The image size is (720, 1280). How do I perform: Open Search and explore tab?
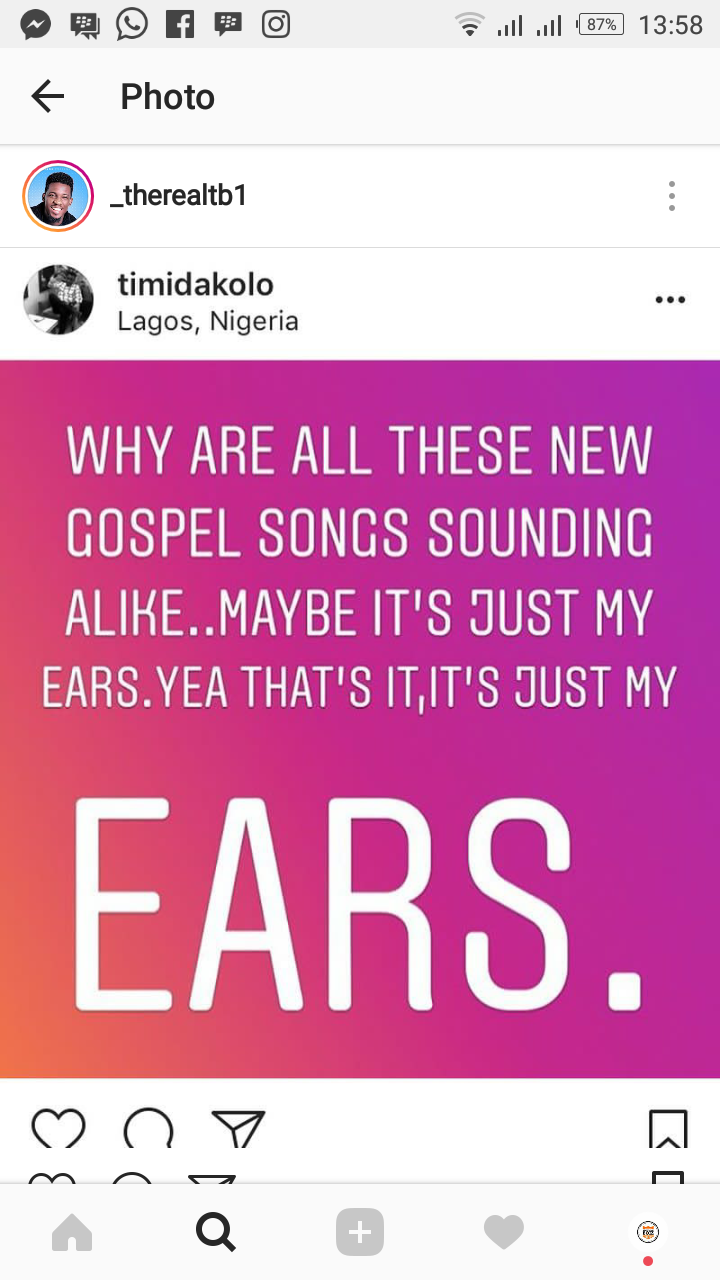[216, 1232]
